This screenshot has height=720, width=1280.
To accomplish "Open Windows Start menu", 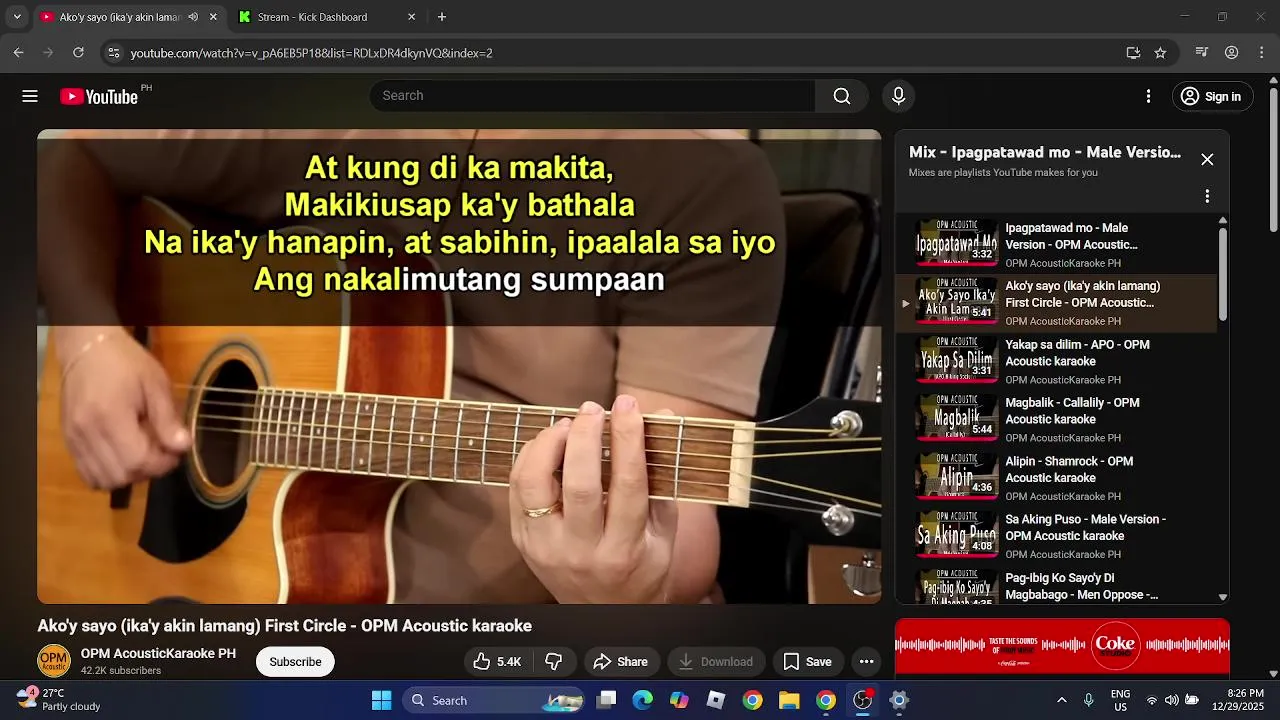I will pyautogui.click(x=381, y=700).
